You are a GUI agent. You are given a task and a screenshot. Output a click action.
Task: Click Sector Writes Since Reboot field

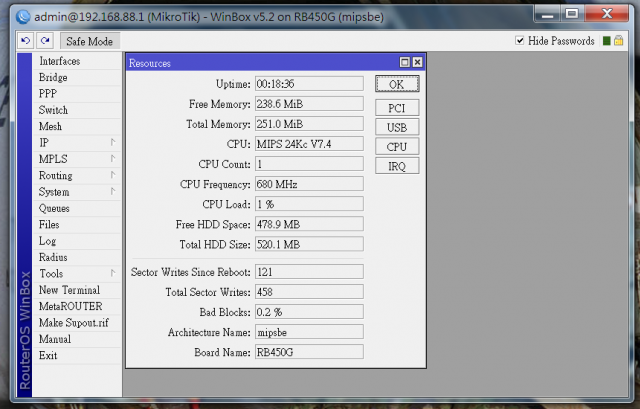(309, 271)
